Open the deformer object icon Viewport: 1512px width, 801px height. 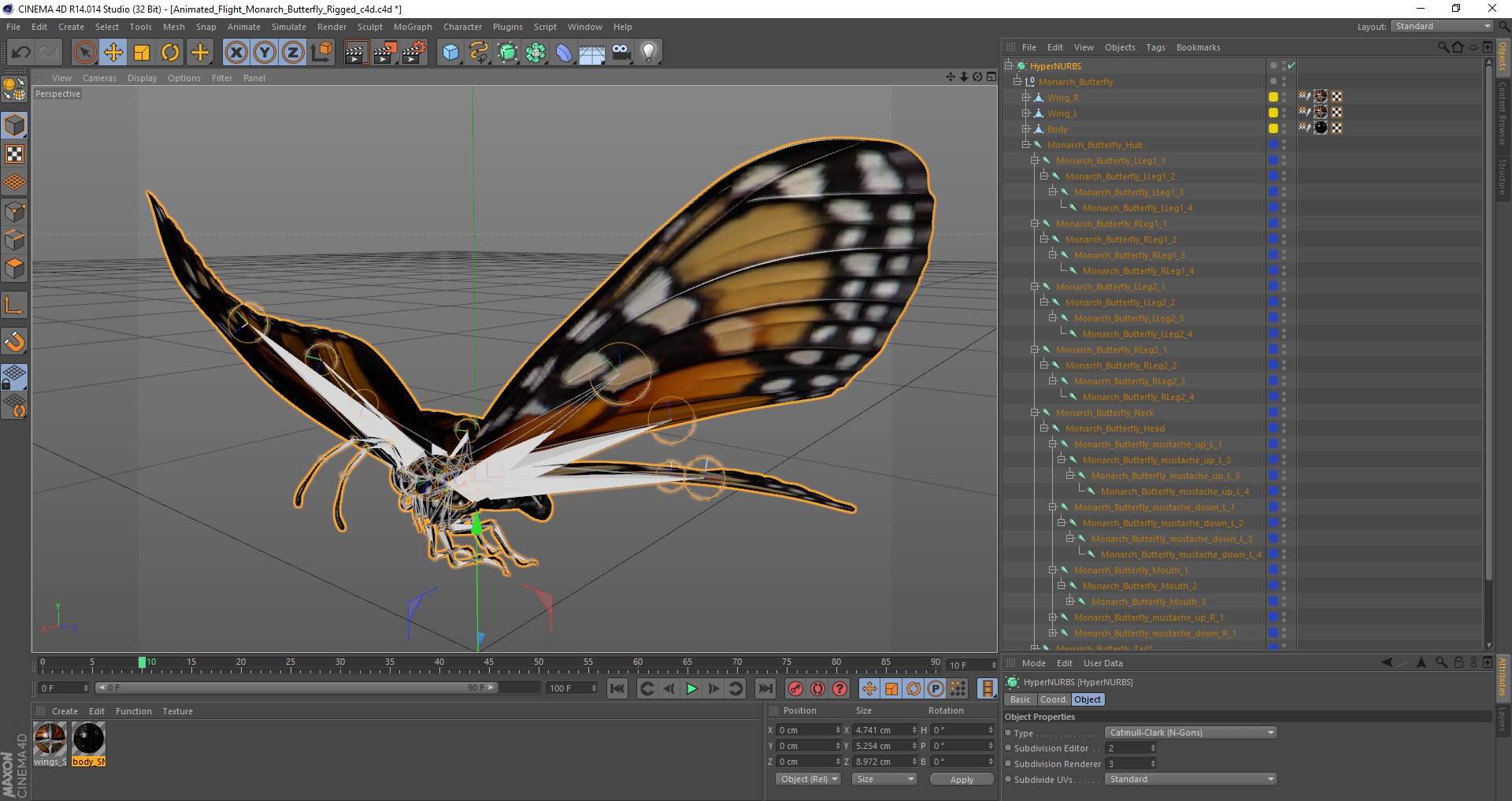(x=565, y=53)
